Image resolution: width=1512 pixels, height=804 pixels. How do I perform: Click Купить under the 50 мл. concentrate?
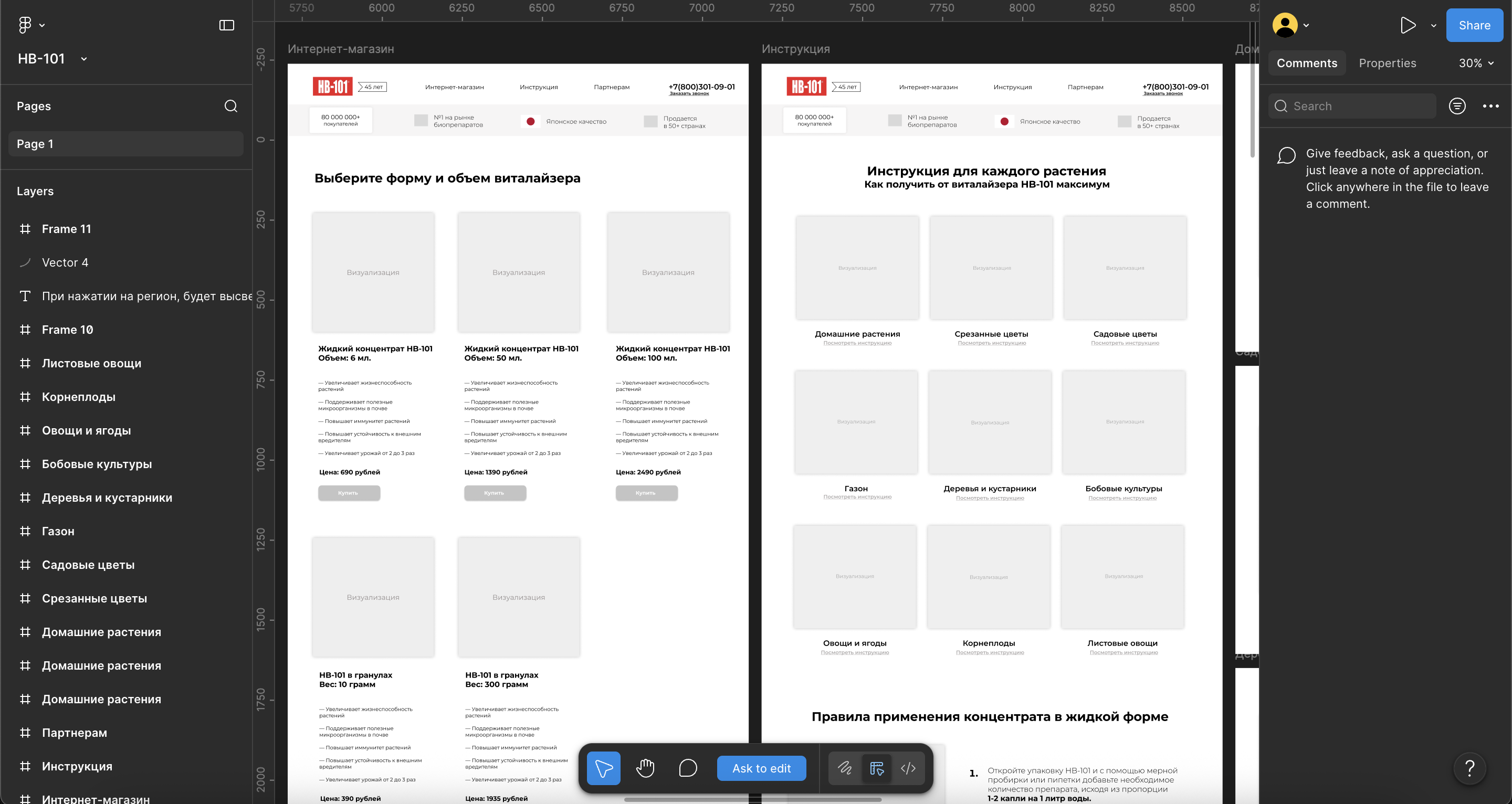coord(495,493)
